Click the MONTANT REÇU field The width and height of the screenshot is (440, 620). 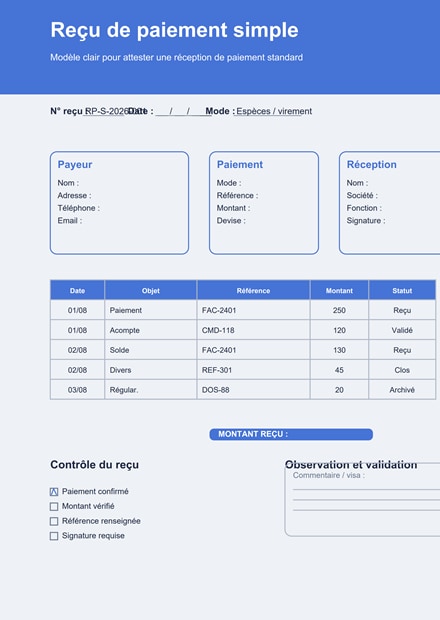(291, 434)
